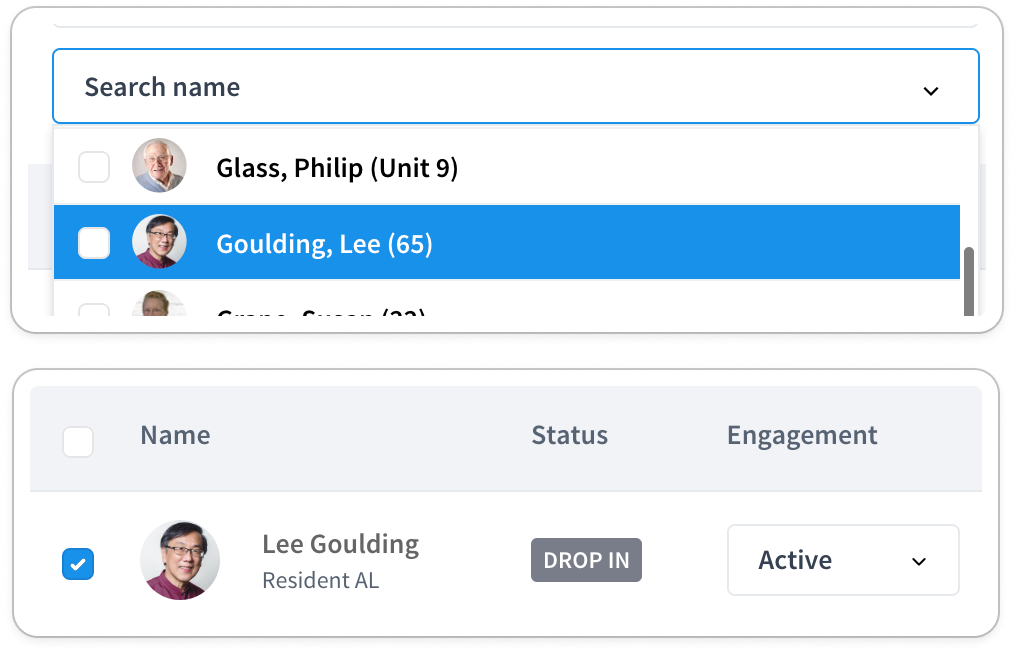Check the box next to Glass, Philip
1014x652 pixels.
point(94,167)
